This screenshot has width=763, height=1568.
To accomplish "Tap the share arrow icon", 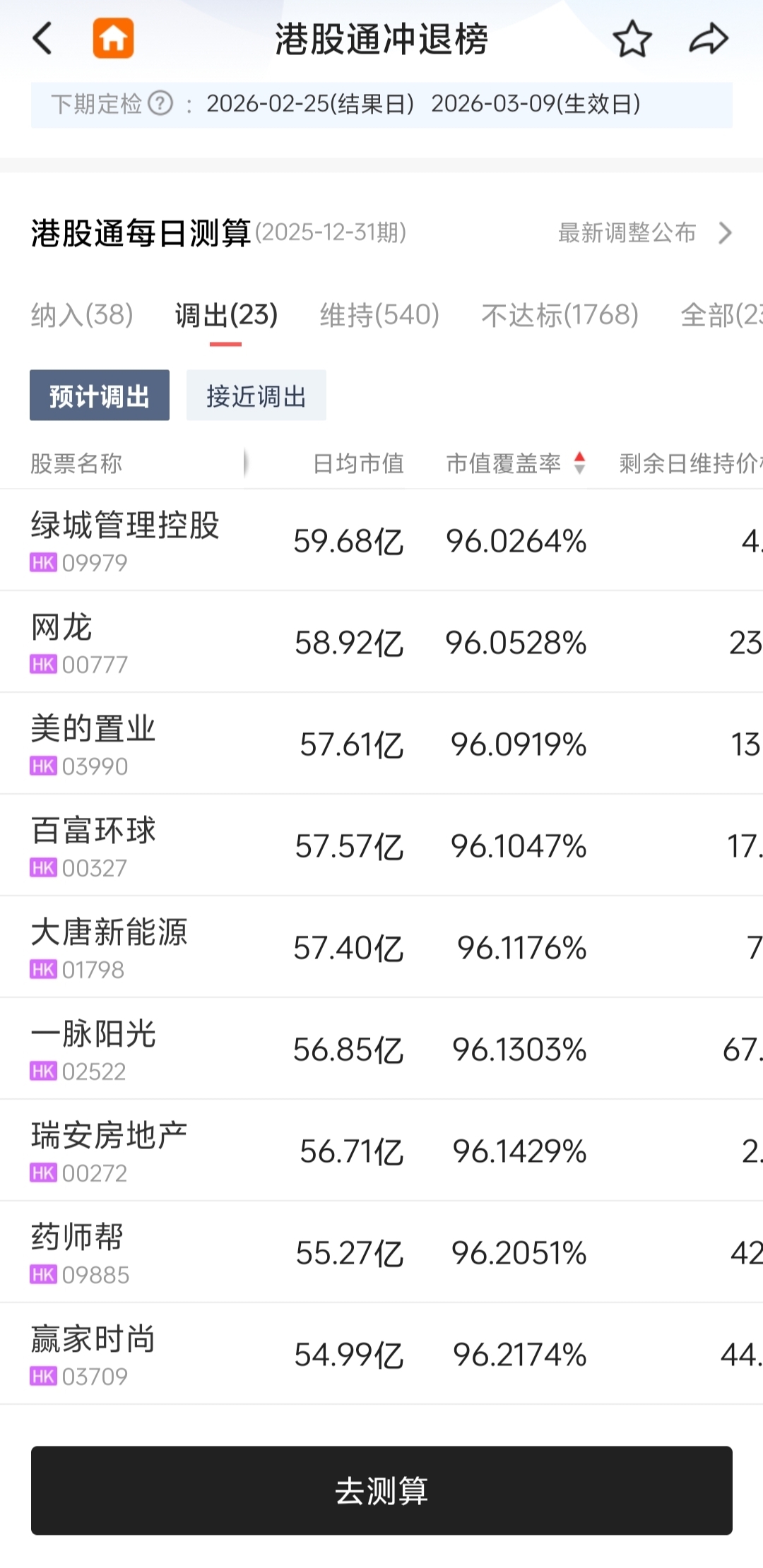I will point(708,39).
